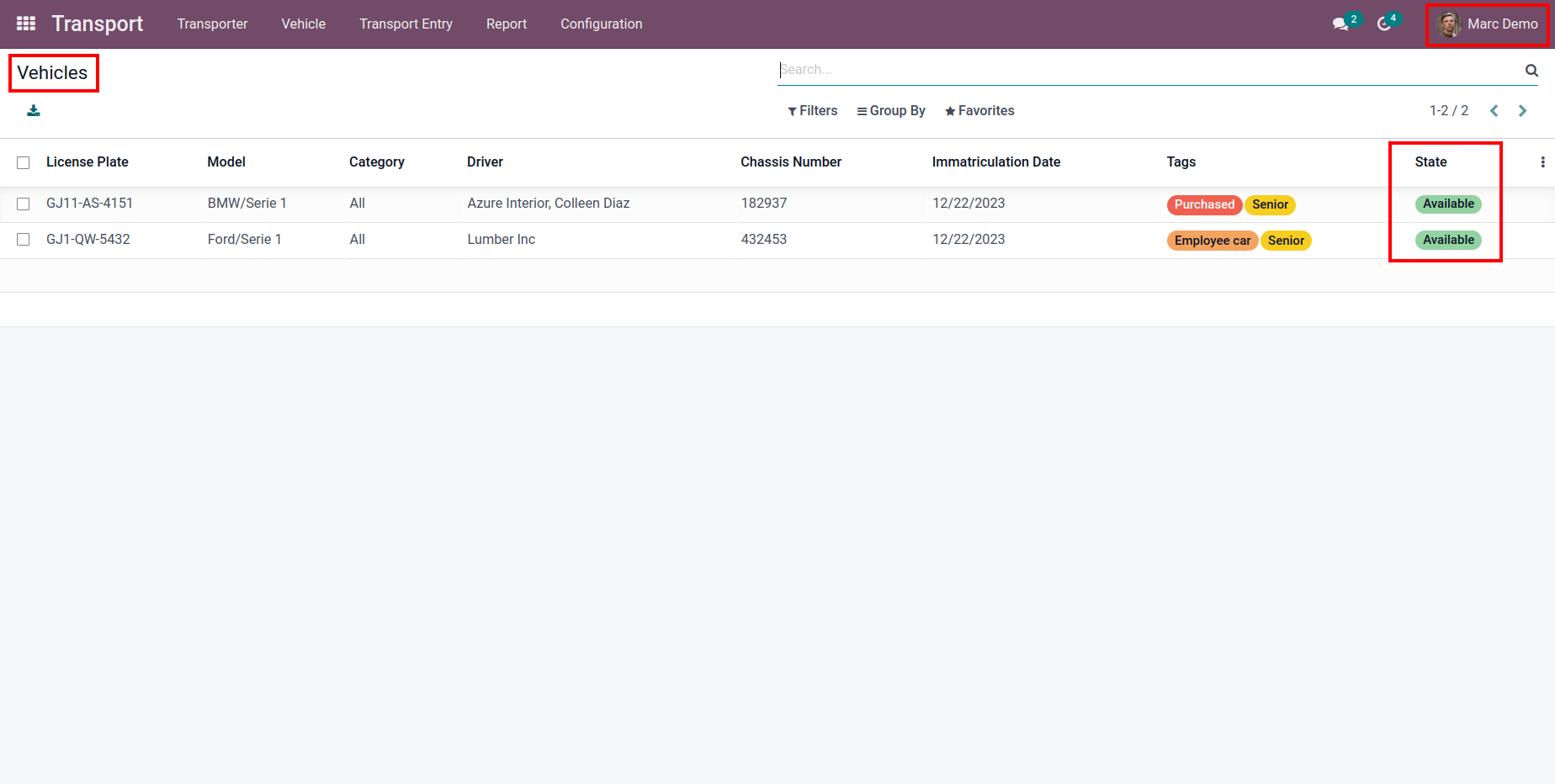
Task: Open the Transporter menu
Action: (x=212, y=24)
